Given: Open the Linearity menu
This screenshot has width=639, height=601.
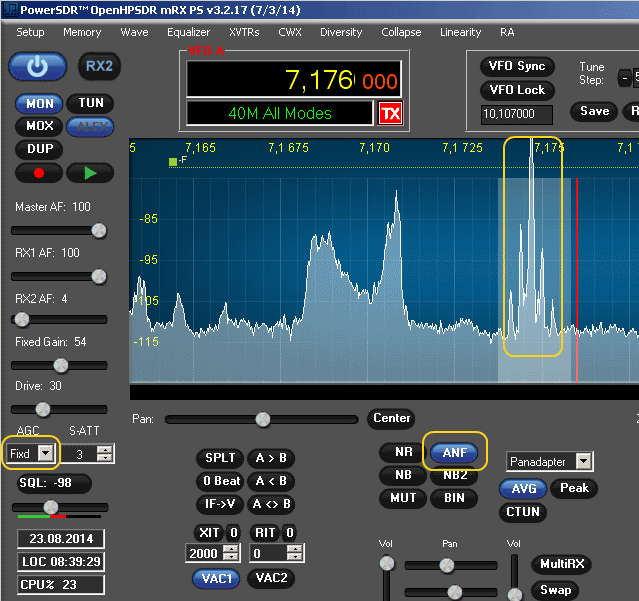Looking at the screenshot, I should (461, 32).
